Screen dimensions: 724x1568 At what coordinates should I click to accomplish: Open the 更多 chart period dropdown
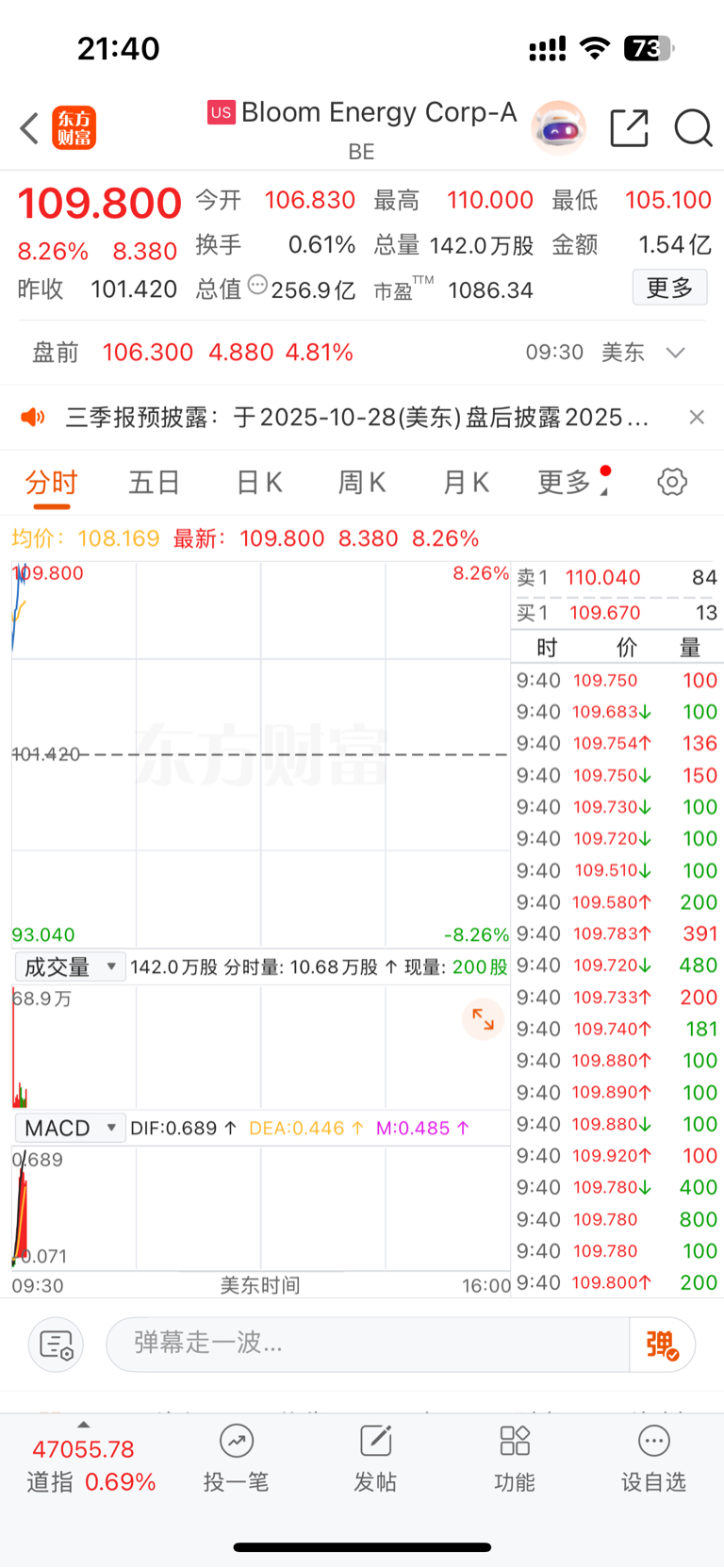(x=573, y=482)
